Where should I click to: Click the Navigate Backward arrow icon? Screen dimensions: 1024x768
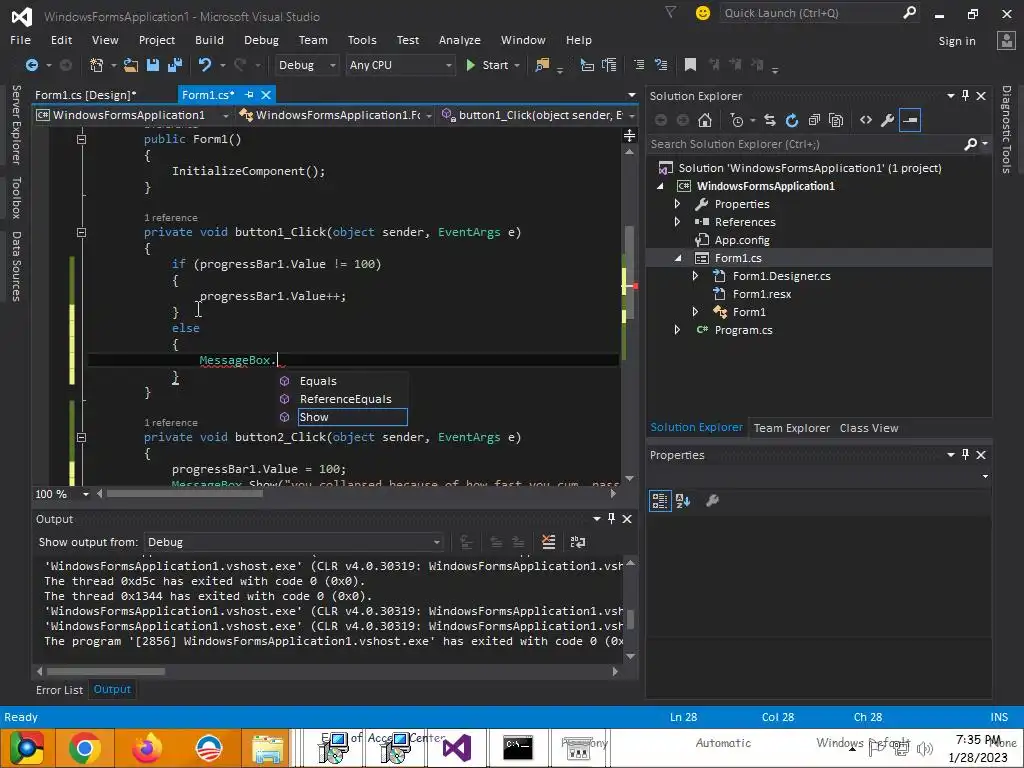point(31,65)
